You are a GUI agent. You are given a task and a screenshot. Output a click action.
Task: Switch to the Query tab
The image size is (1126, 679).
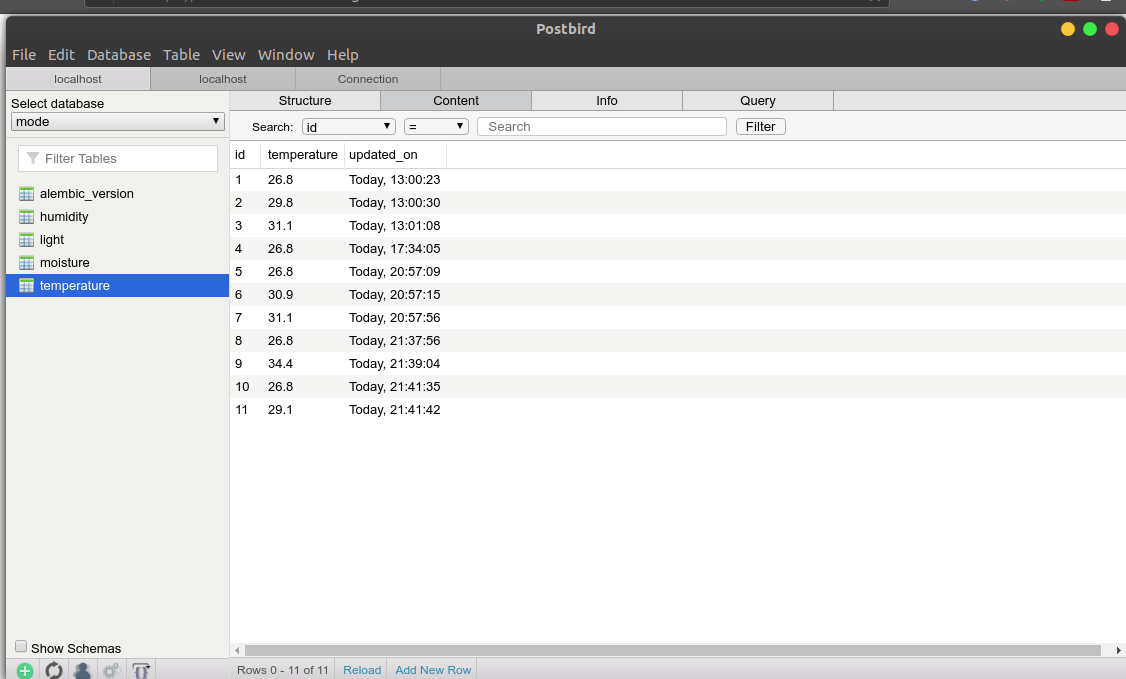758,100
